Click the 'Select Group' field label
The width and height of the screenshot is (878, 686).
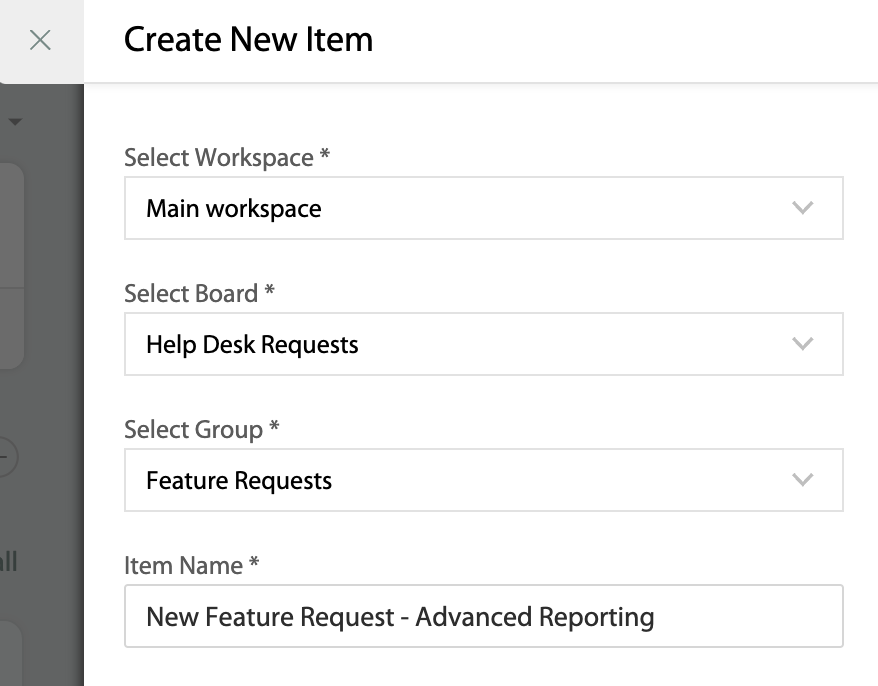click(201, 430)
